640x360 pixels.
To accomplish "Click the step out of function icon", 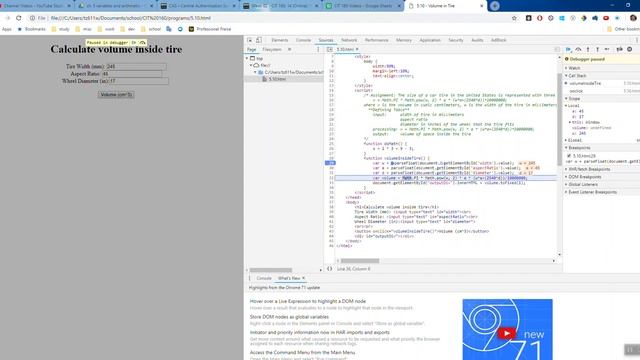I will pyautogui.click(x=598, y=49).
